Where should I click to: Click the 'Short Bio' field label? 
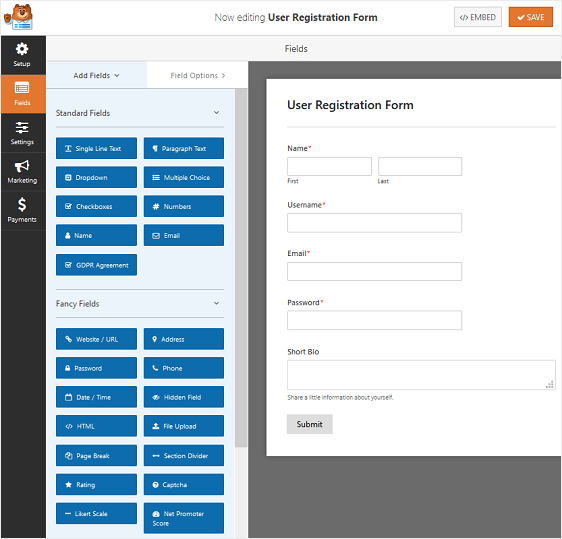point(303,352)
